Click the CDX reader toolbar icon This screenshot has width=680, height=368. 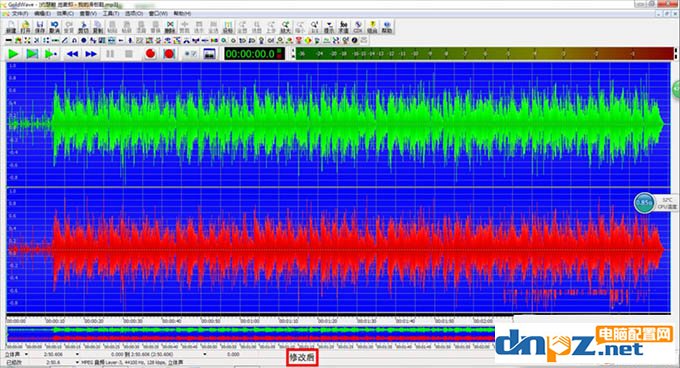358,27
